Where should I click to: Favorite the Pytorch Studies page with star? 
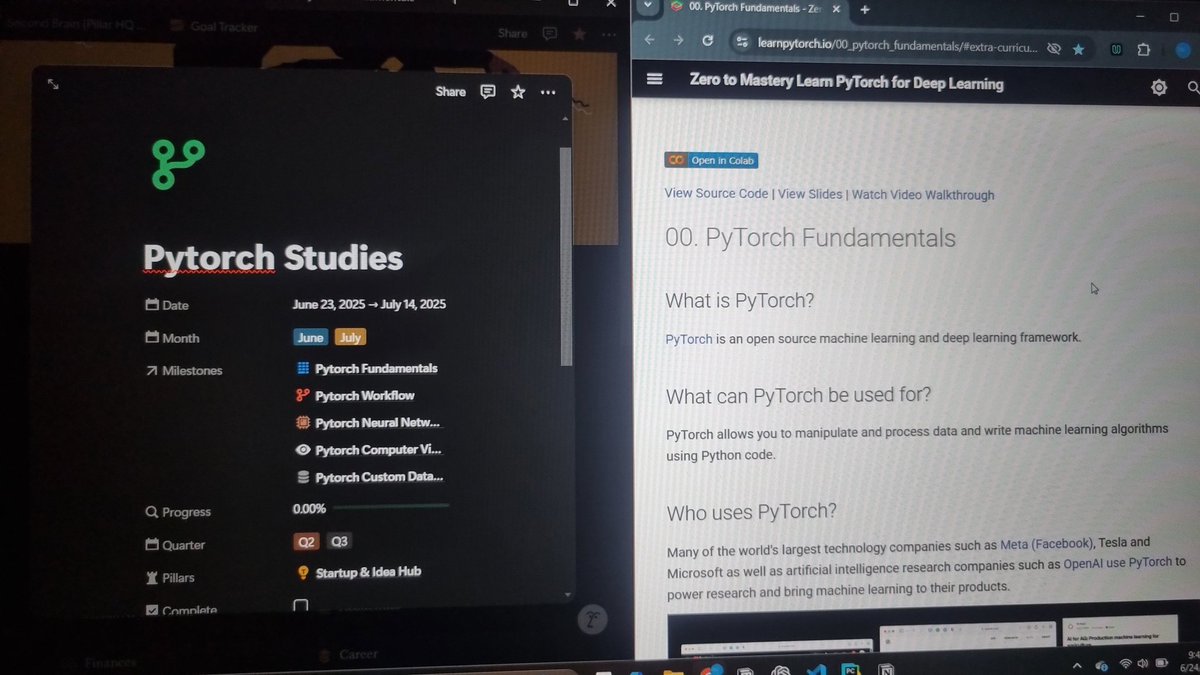[x=517, y=92]
